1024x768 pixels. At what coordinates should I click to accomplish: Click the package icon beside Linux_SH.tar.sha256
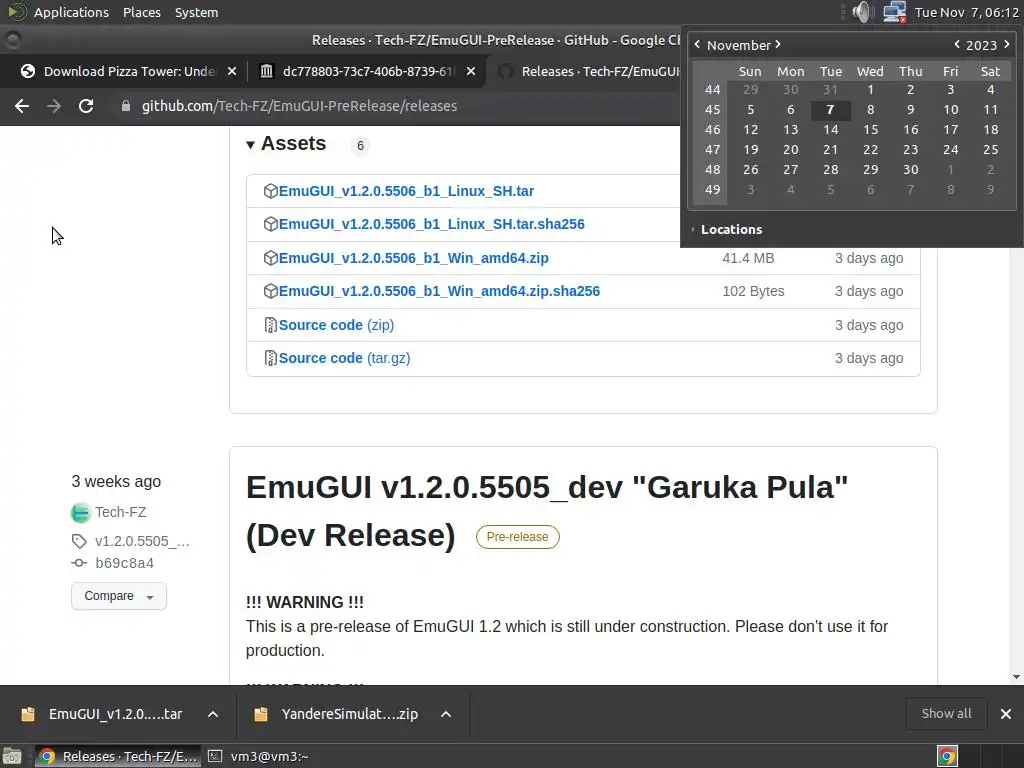point(270,224)
